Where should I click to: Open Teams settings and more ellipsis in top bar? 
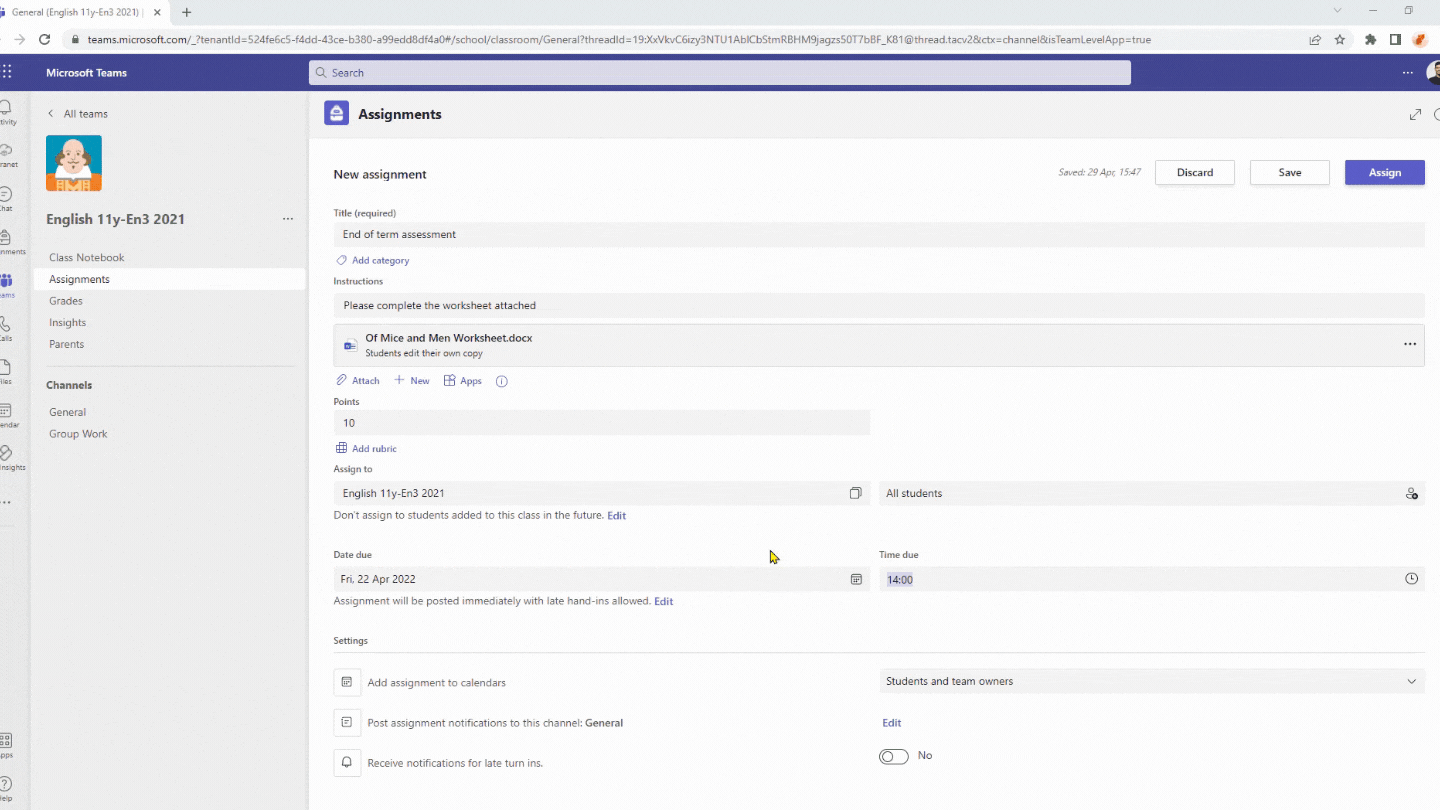coord(1408,73)
